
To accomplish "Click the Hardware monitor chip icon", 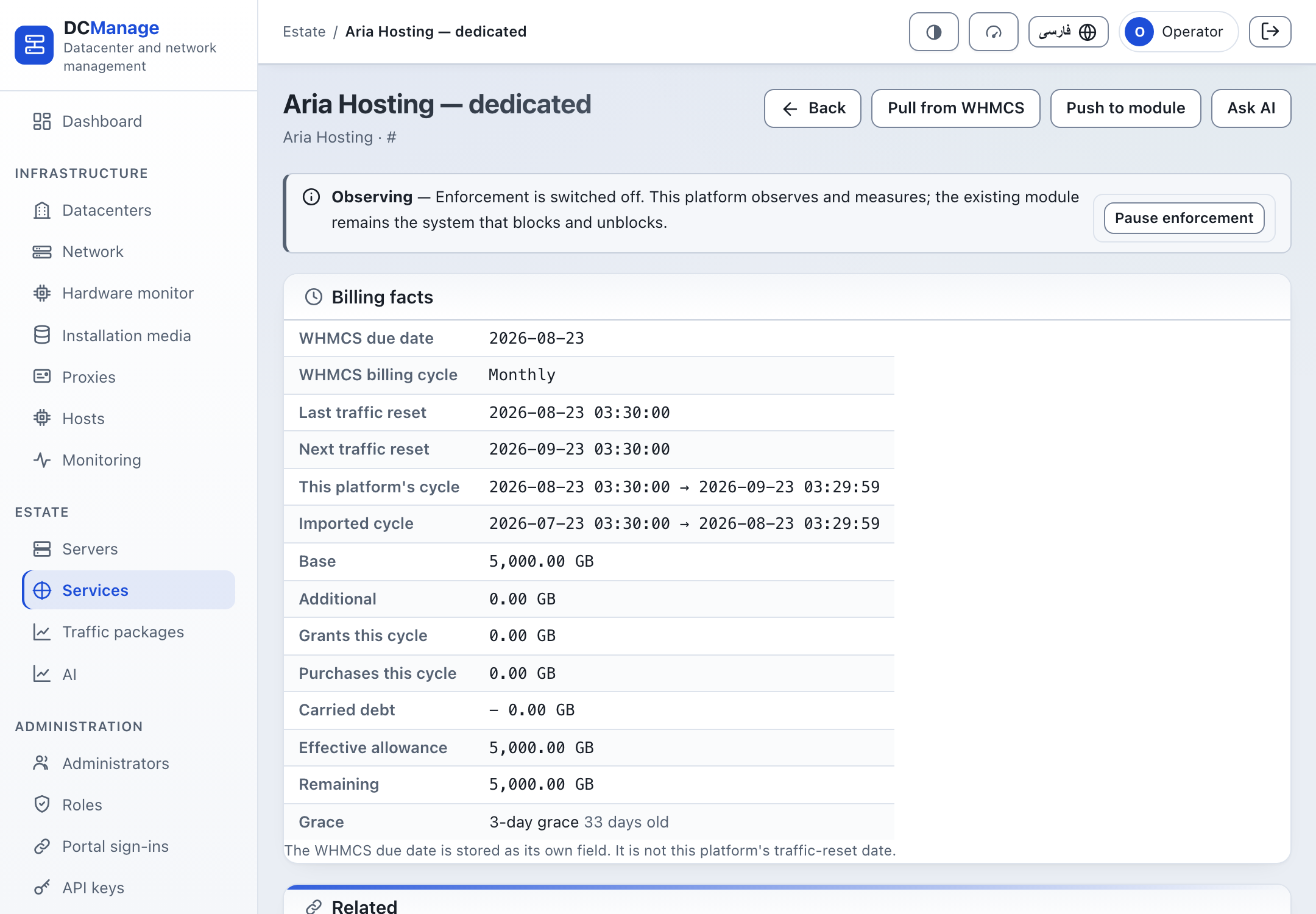I will (x=42, y=293).
